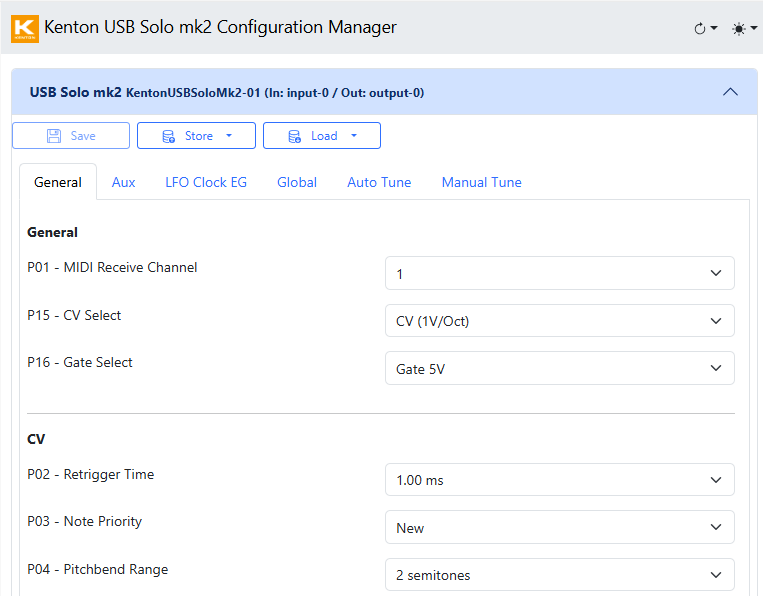
Task: Open the MIDI Receive Channel dropdown
Action: (559, 273)
